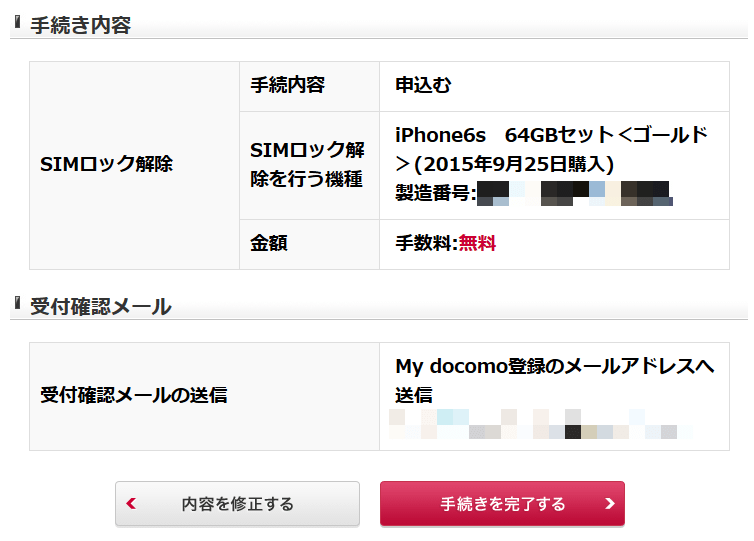Click the SIMロック解除 row header cell

pyautogui.click(x=134, y=165)
